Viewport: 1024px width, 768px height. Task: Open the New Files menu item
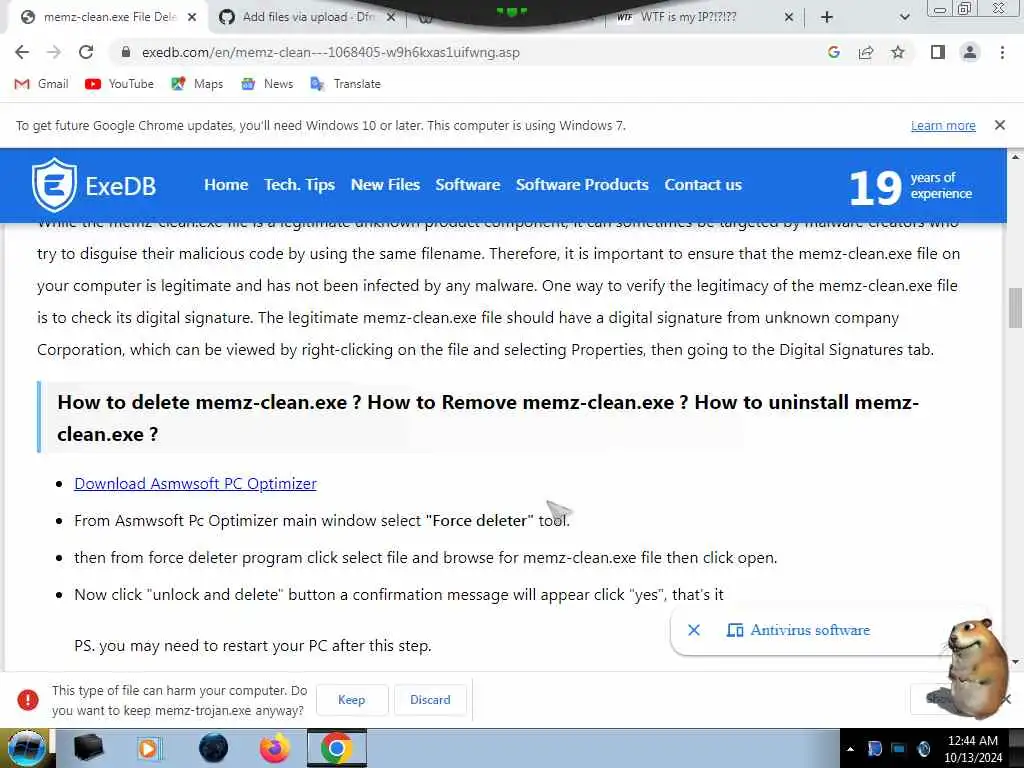pos(385,185)
